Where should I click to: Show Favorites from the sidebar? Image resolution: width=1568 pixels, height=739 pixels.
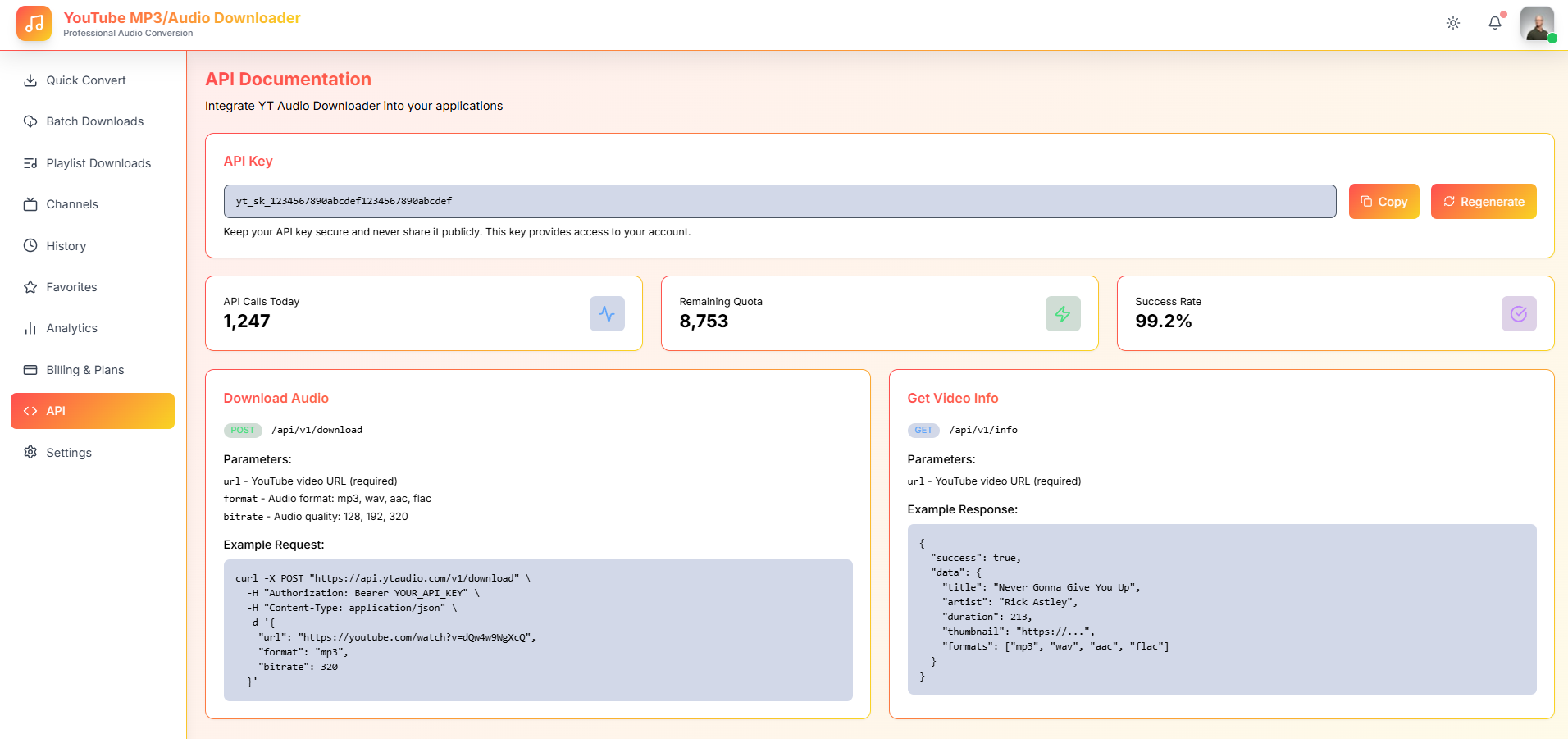(x=71, y=287)
